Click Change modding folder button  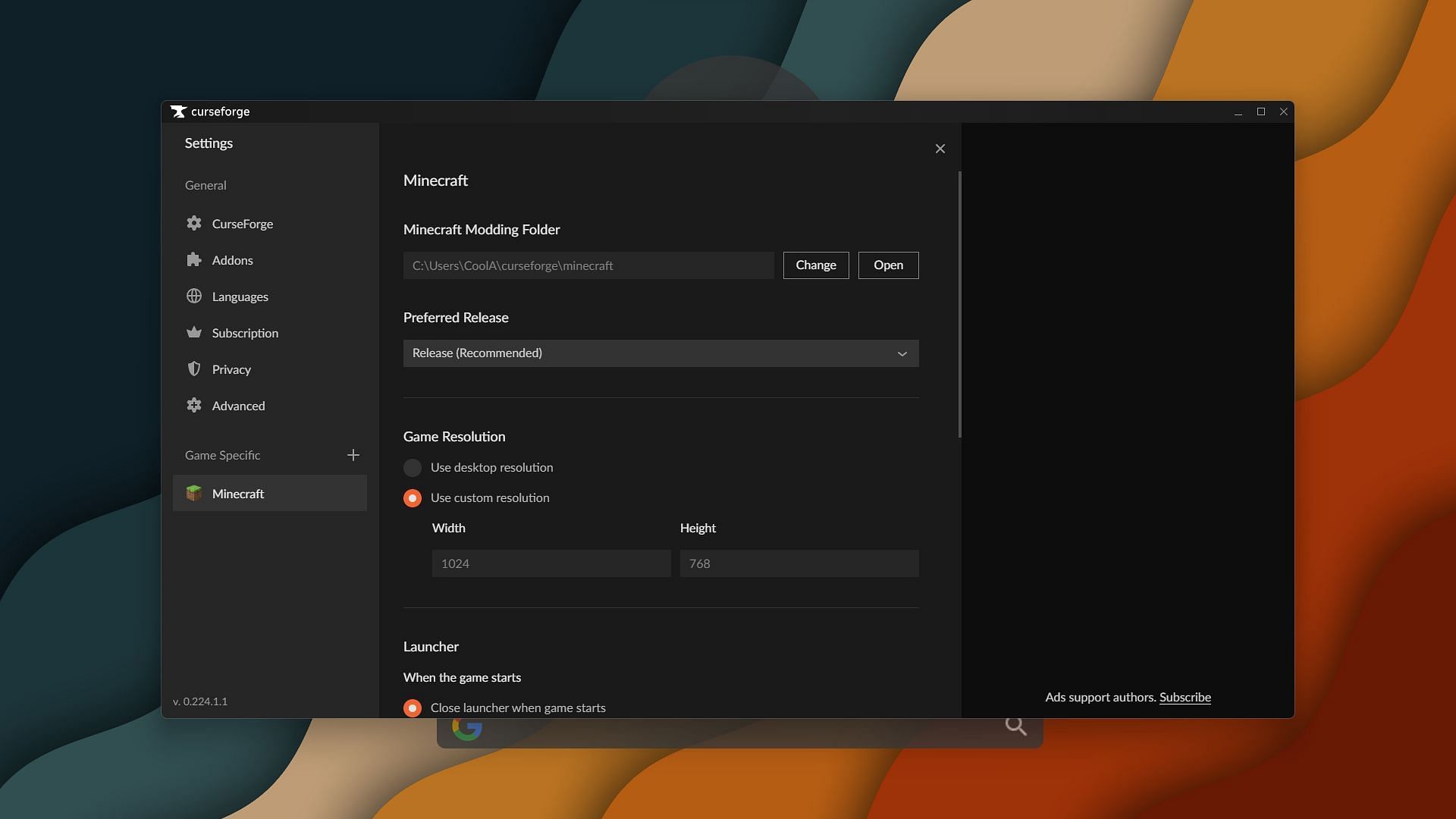click(x=816, y=265)
